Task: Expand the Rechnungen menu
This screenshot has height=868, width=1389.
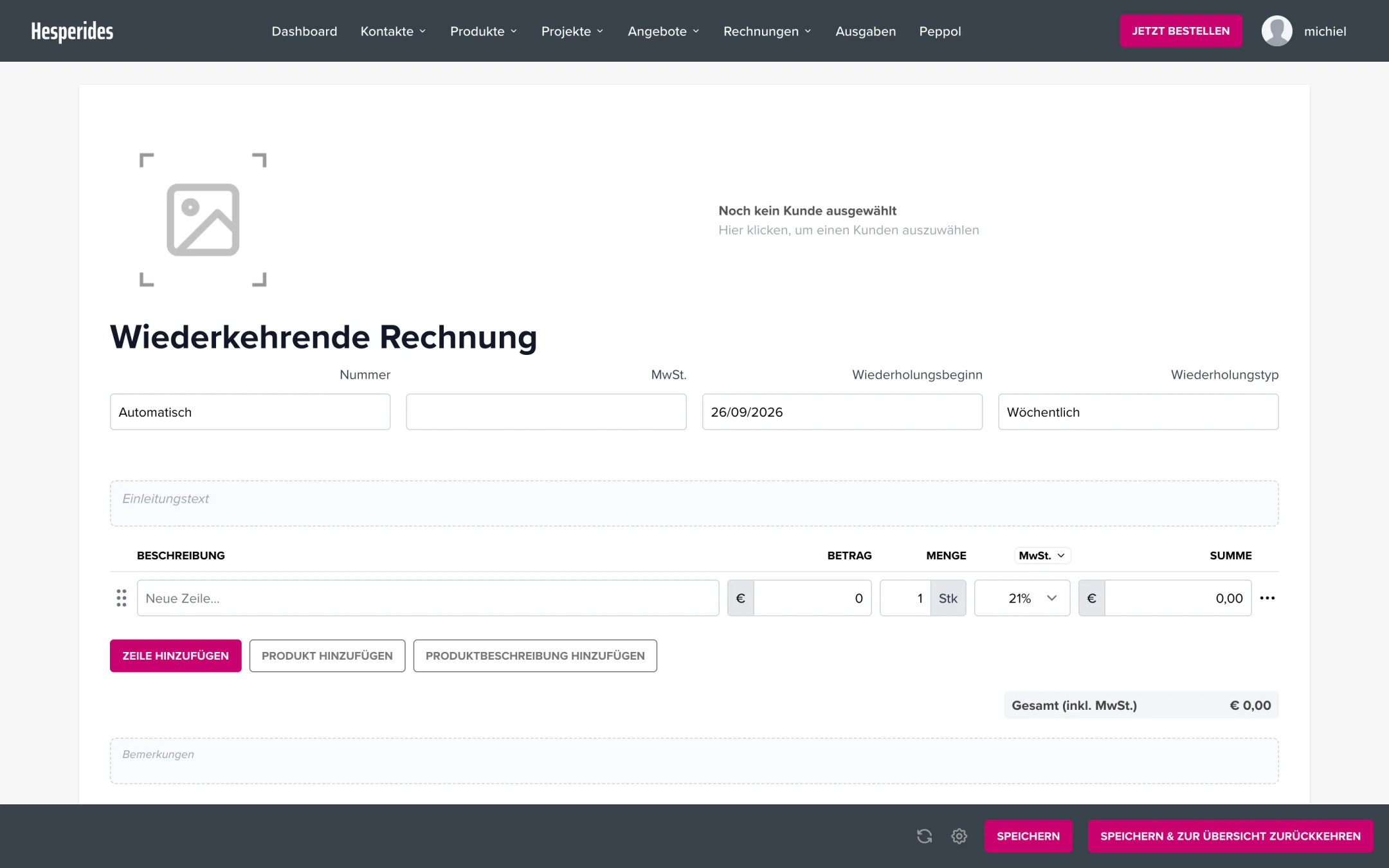Action: [x=767, y=31]
